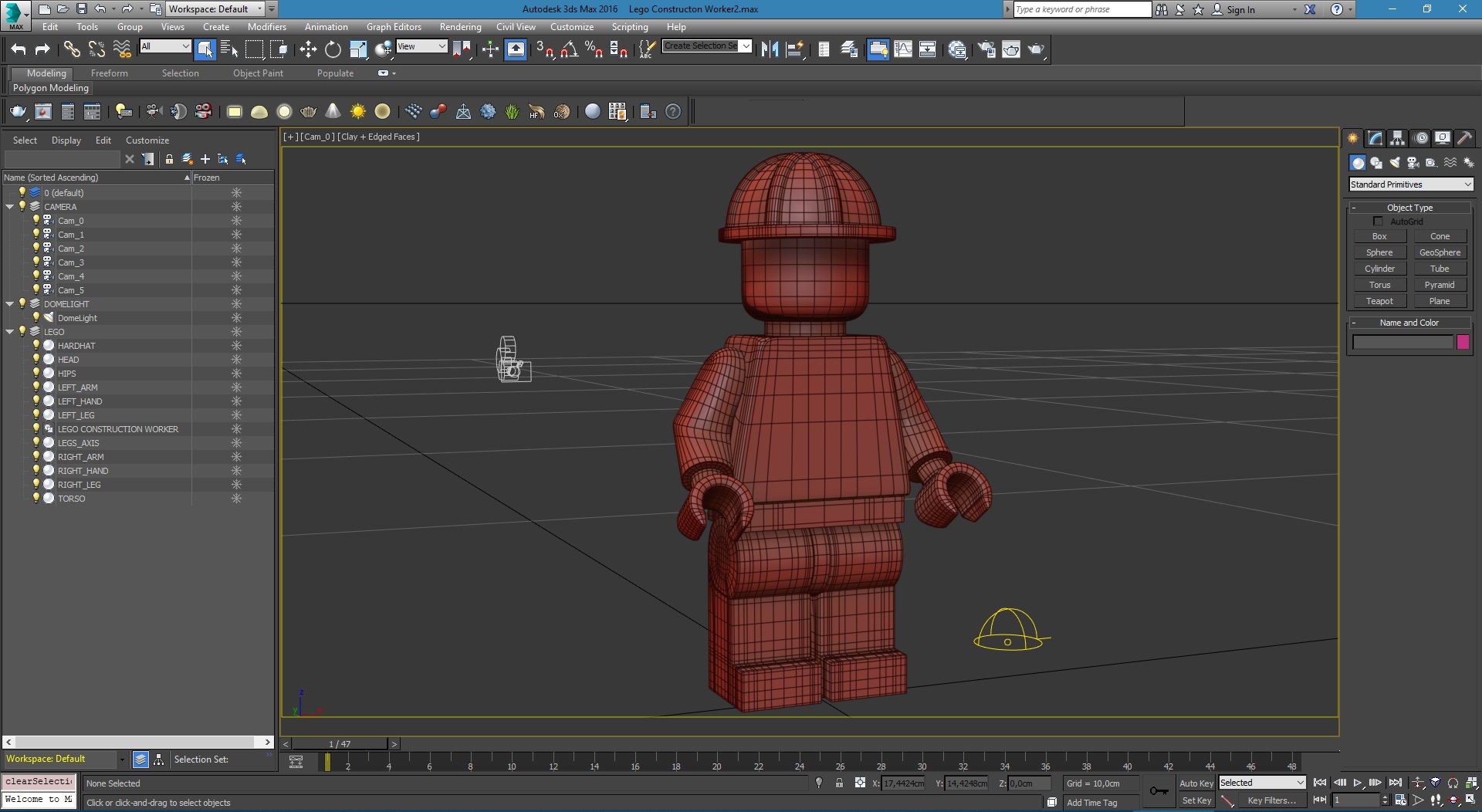This screenshot has width=1482, height=812.
Task: Toggle Percent Snap icon
Action: (594, 49)
